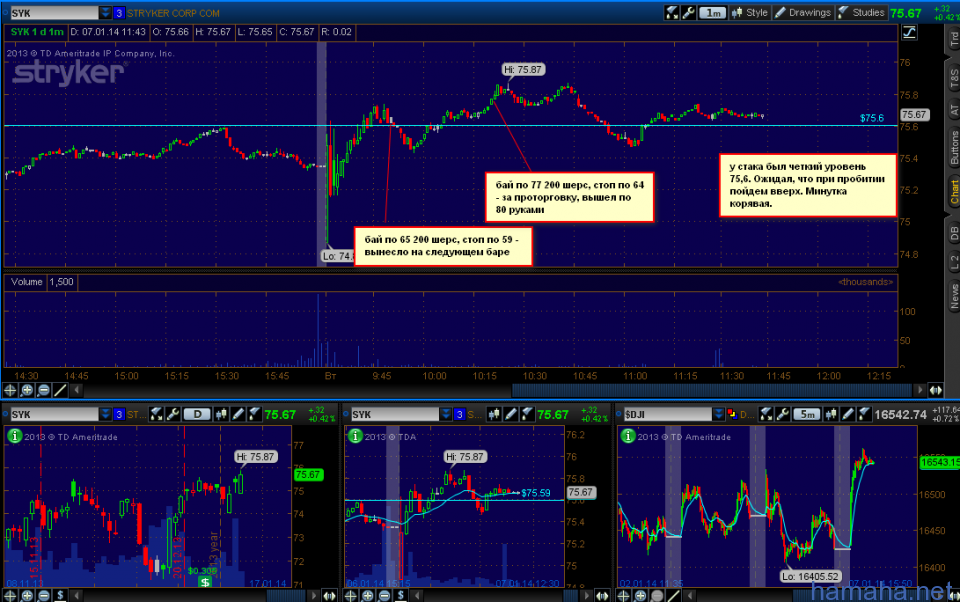Open the 1m timeframe selector
Image resolution: width=960 pixels, height=602 pixels.
pyautogui.click(x=712, y=13)
